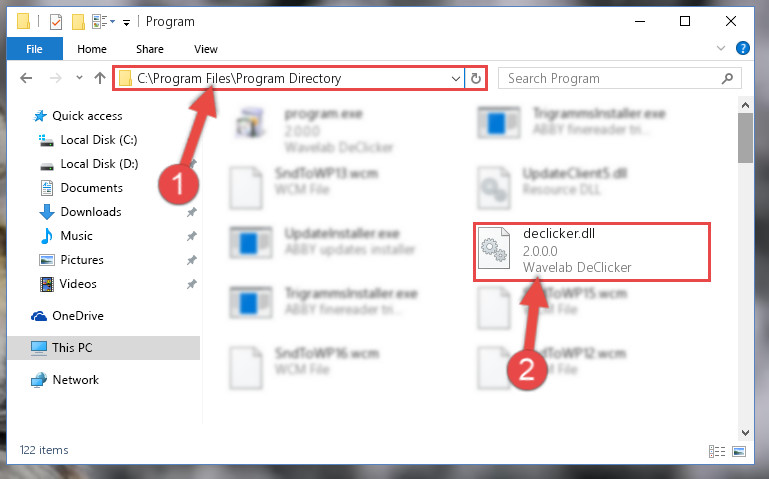Open the Explorer Help icon
The width and height of the screenshot is (769, 479).
point(743,48)
